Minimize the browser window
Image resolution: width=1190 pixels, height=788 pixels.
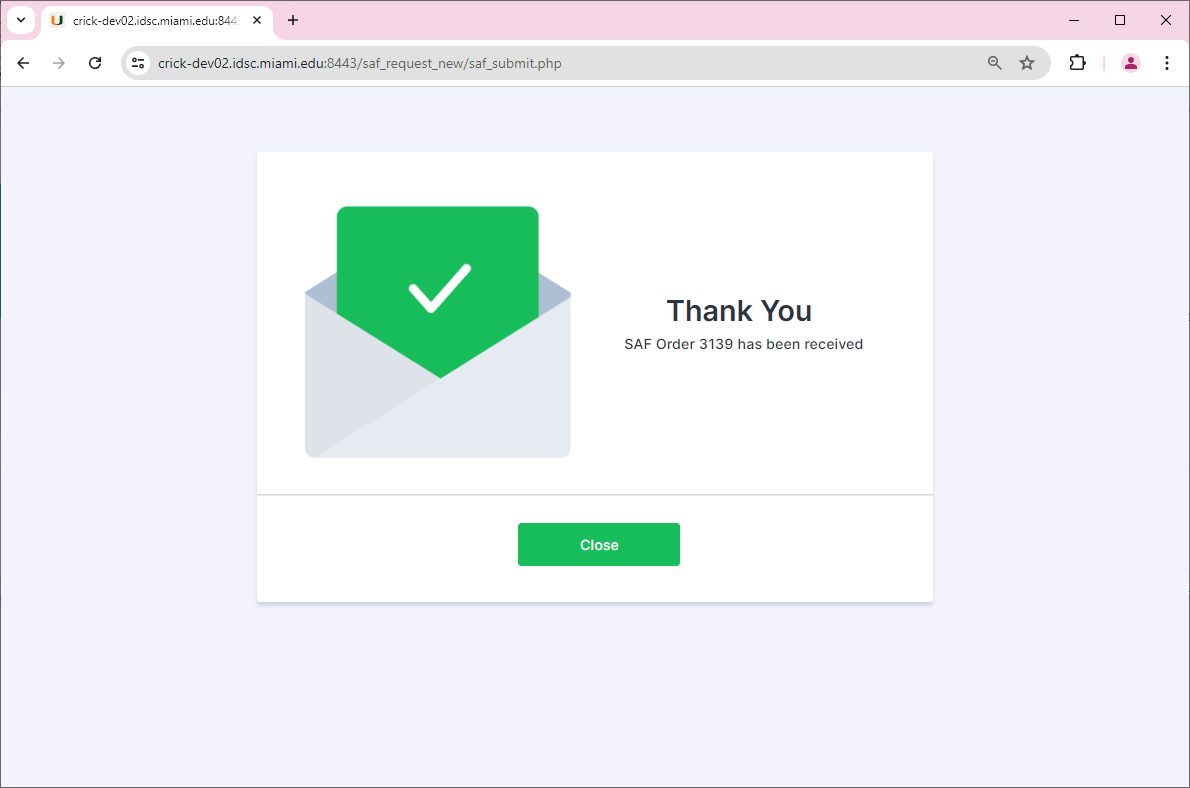(x=1074, y=20)
